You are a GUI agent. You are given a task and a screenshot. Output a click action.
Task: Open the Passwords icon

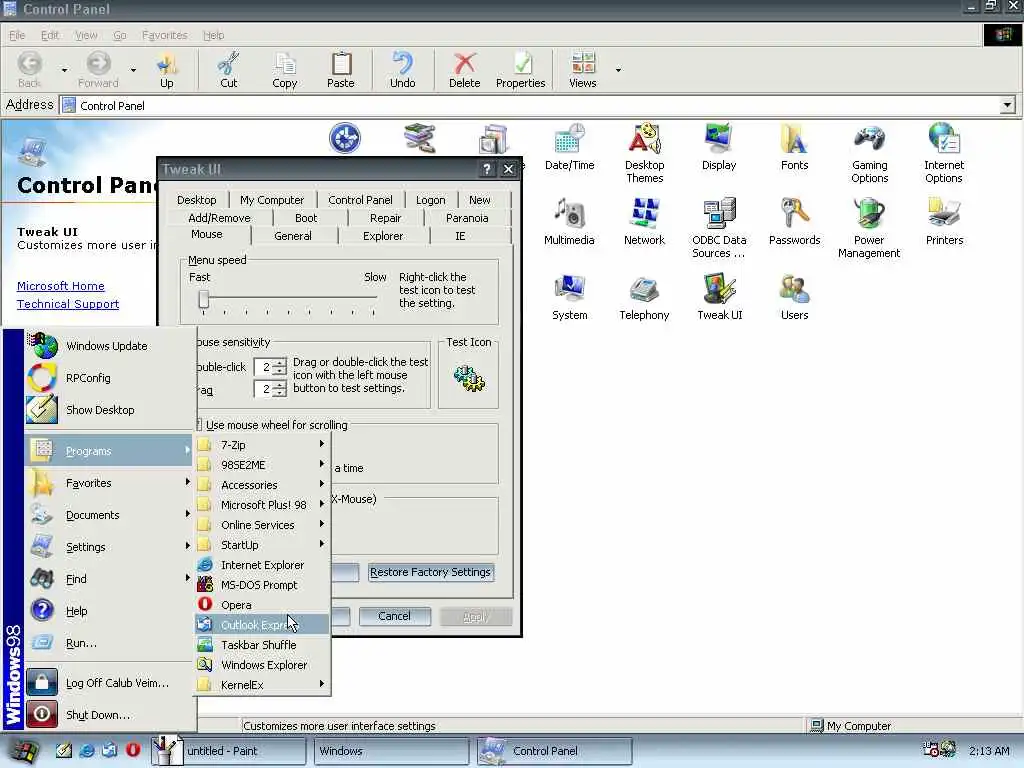pos(794,222)
